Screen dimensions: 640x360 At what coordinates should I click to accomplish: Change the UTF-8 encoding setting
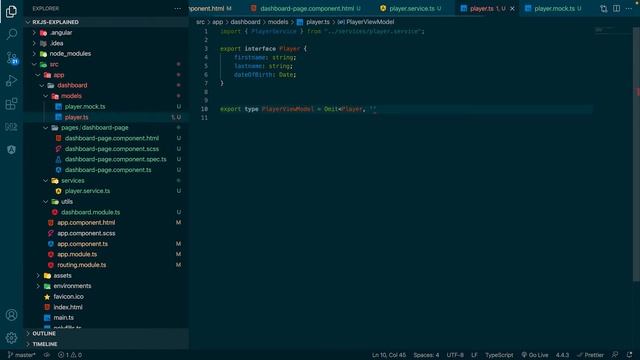pyautogui.click(x=455, y=355)
